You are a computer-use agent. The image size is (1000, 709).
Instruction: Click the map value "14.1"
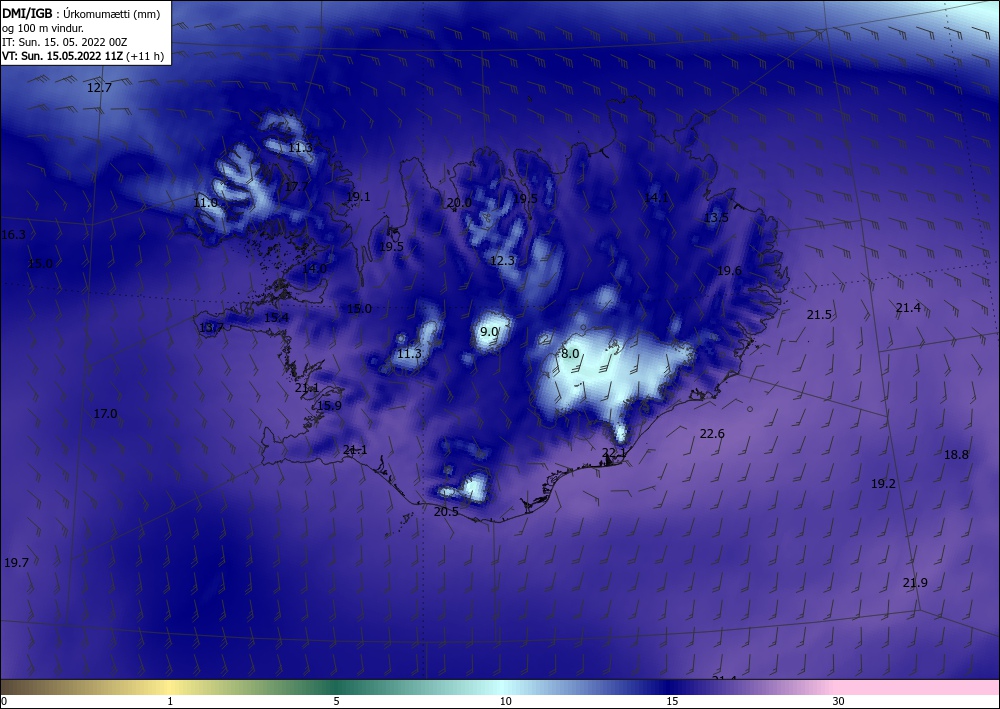click(656, 198)
